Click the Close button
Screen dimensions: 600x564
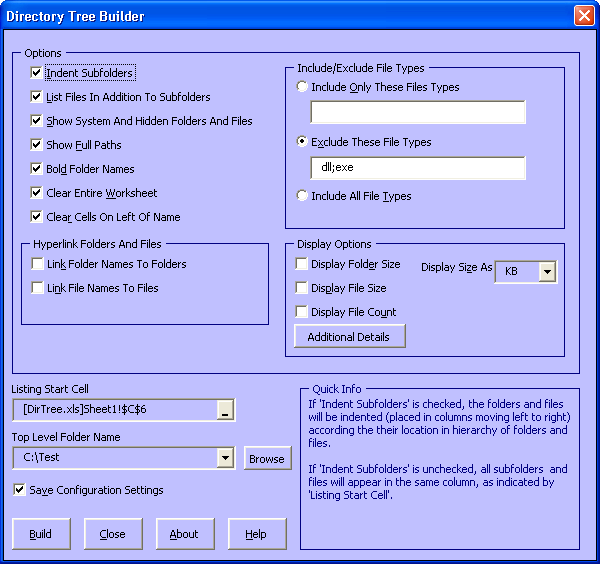coord(113,534)
